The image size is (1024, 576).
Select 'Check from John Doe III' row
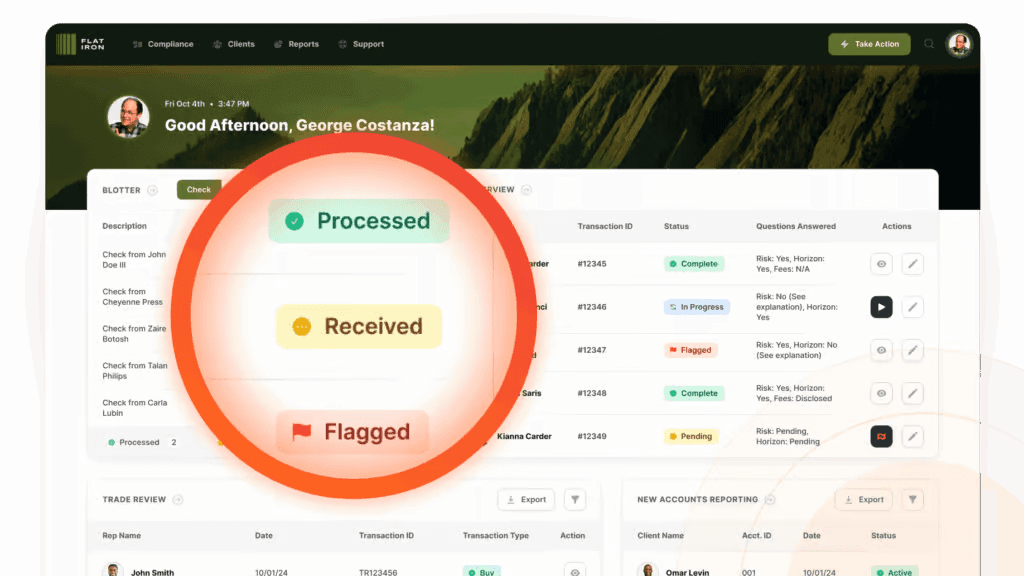click(135, 260)
